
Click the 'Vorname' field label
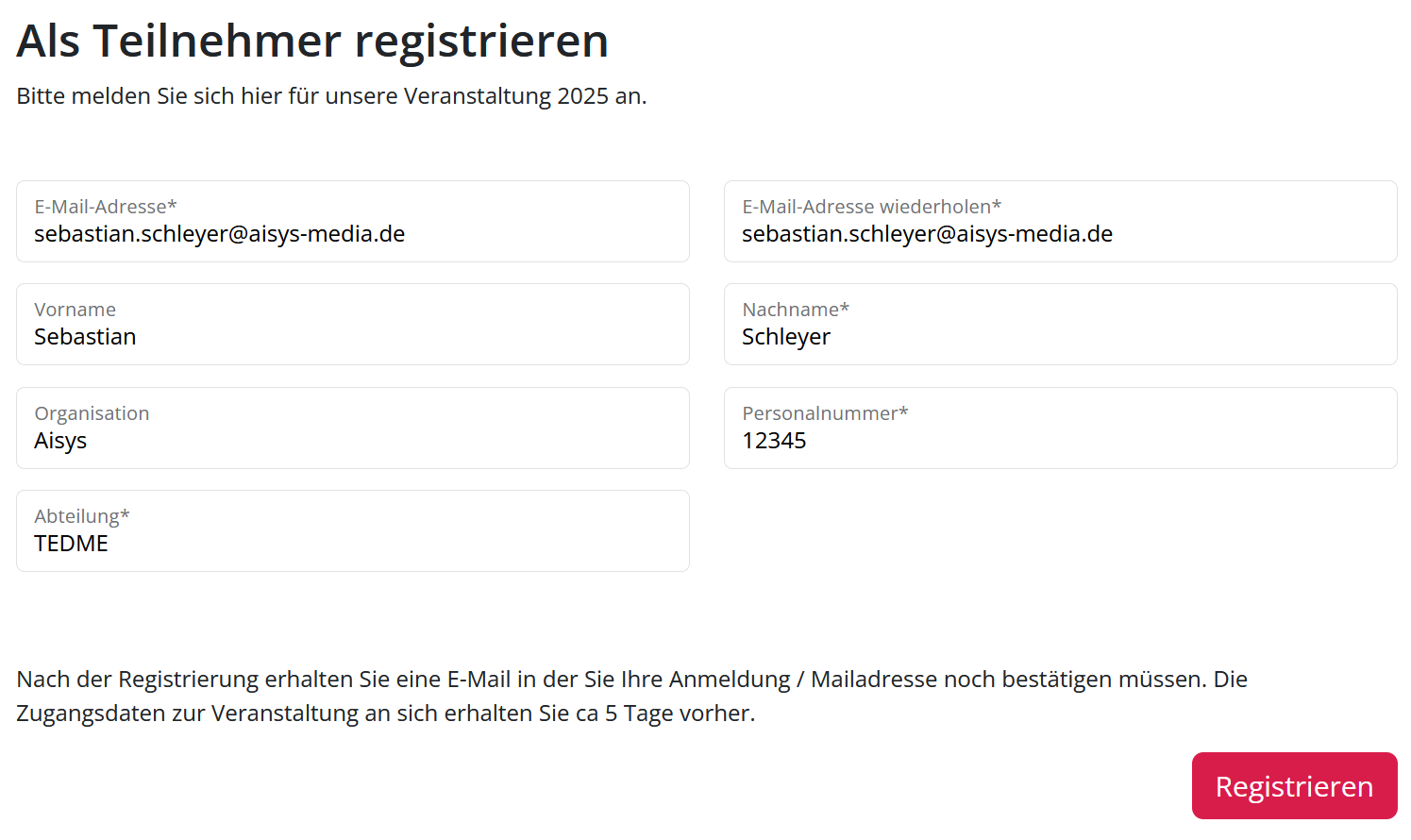tap(75, 310)
